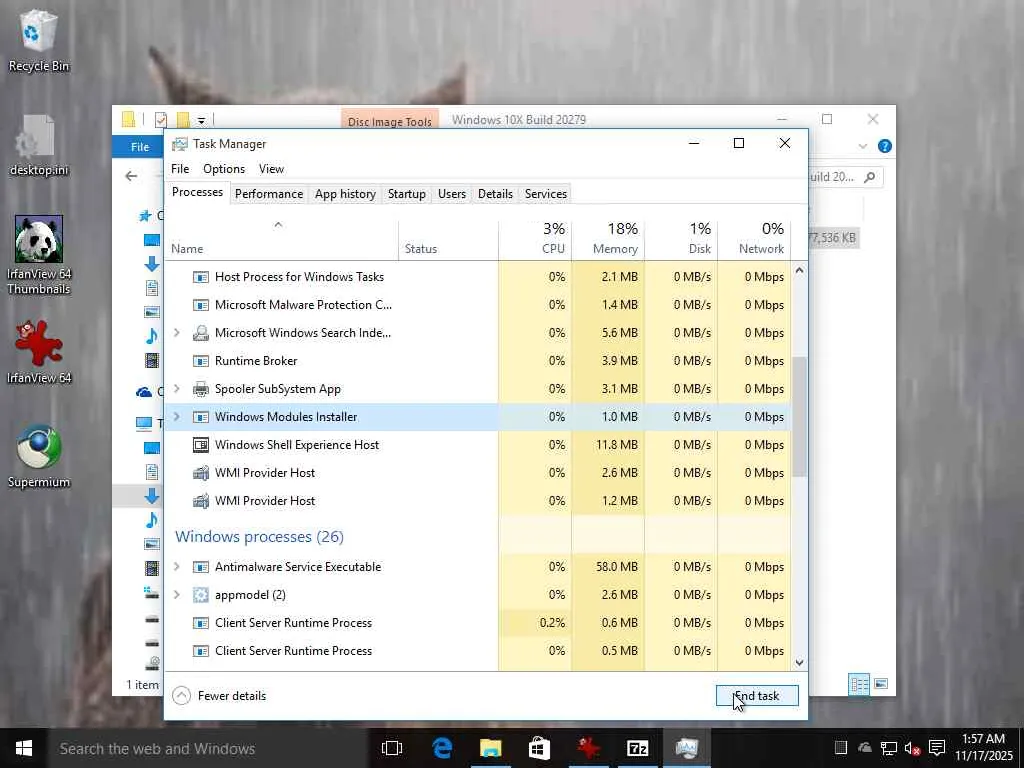Click the Task Manager taskbar icon
The width and height of the screenshot is (1024, 768).
[686, 748]
